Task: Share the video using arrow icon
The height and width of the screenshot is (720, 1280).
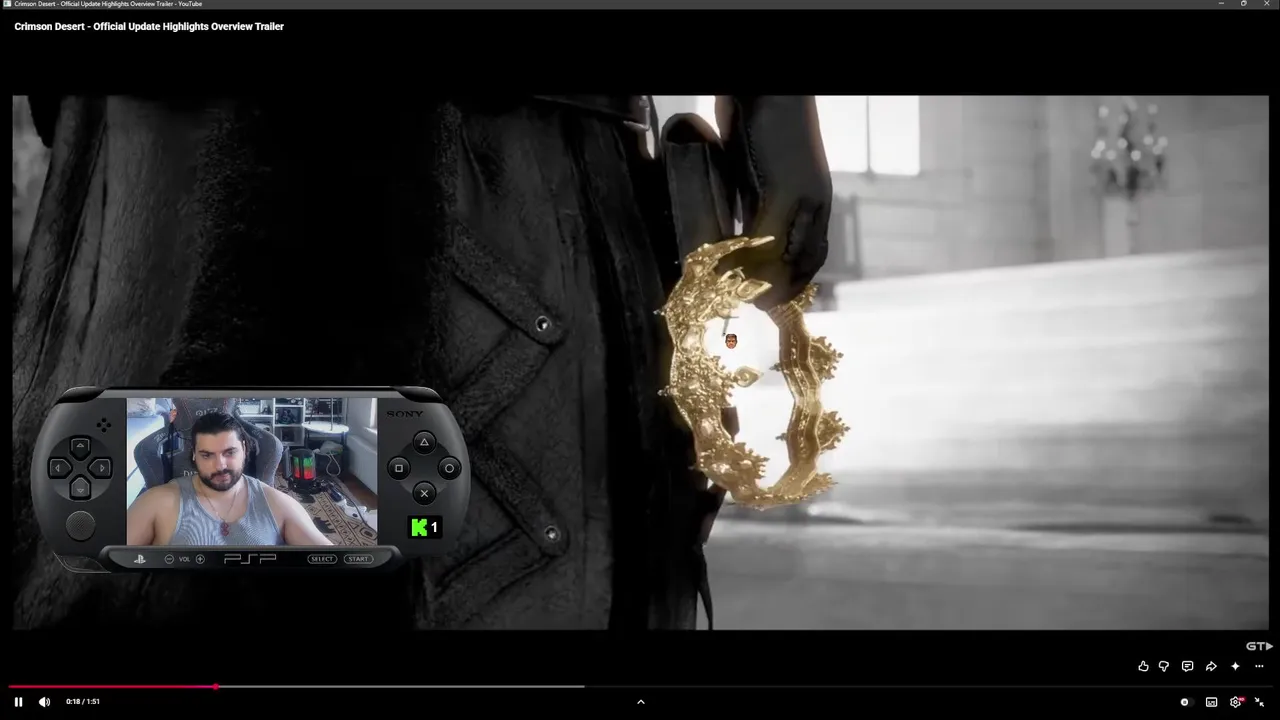Action: point(1211,666)
